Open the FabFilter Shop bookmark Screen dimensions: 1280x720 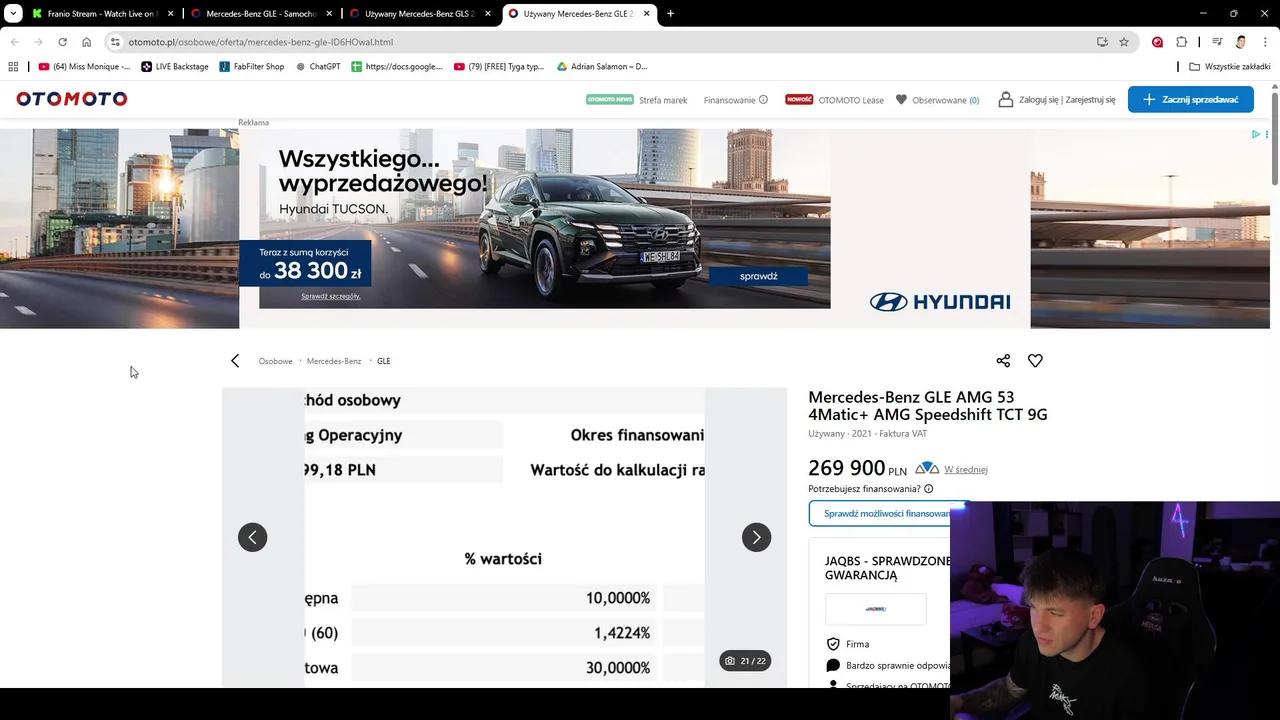[252, 67]
